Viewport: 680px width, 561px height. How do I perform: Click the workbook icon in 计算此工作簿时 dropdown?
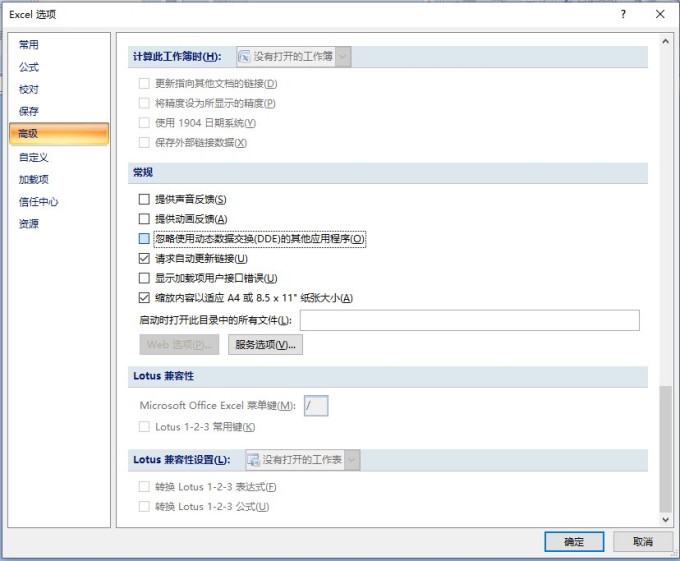pyautogui.click(x=245, y=56)
